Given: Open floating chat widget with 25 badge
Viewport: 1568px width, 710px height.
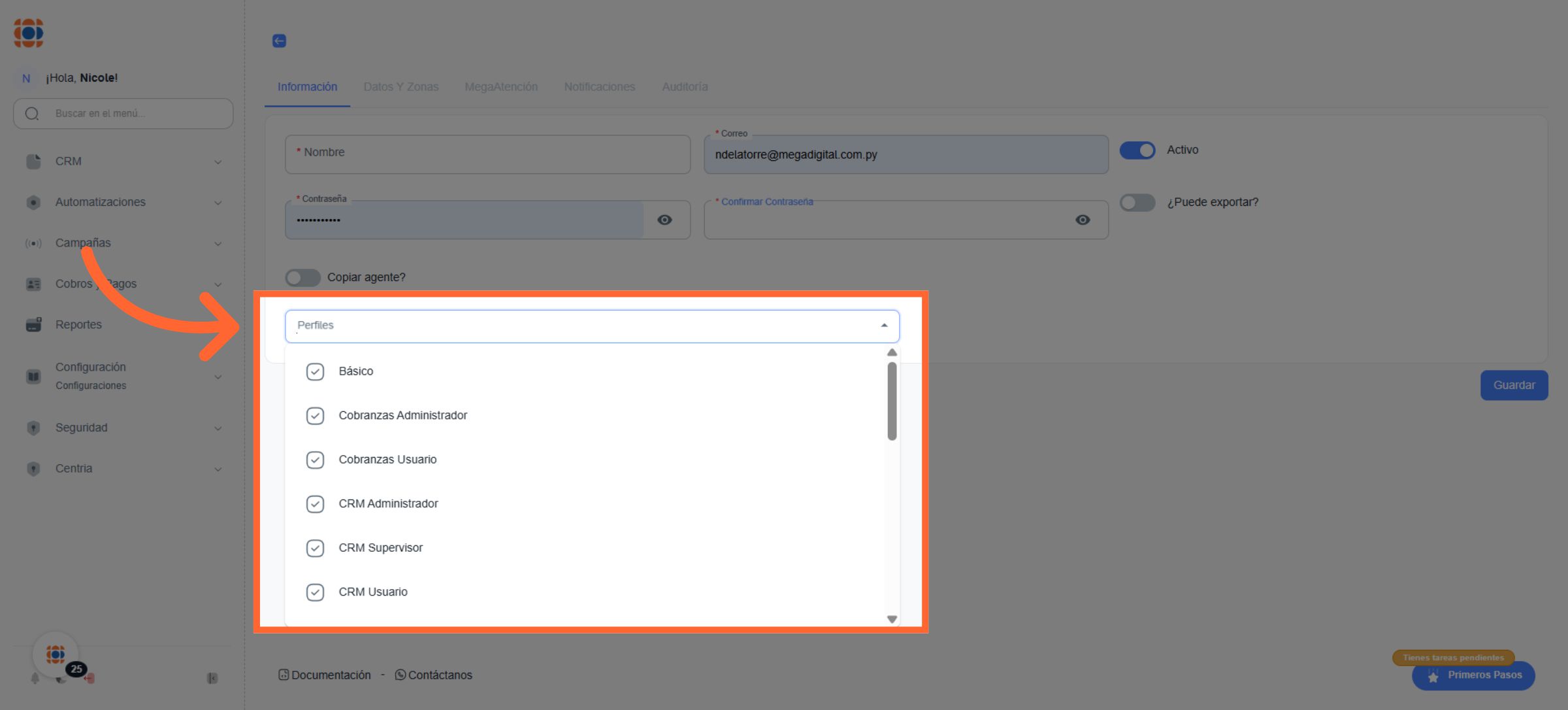Looking at the screenshot, I should tap(56, 654).
